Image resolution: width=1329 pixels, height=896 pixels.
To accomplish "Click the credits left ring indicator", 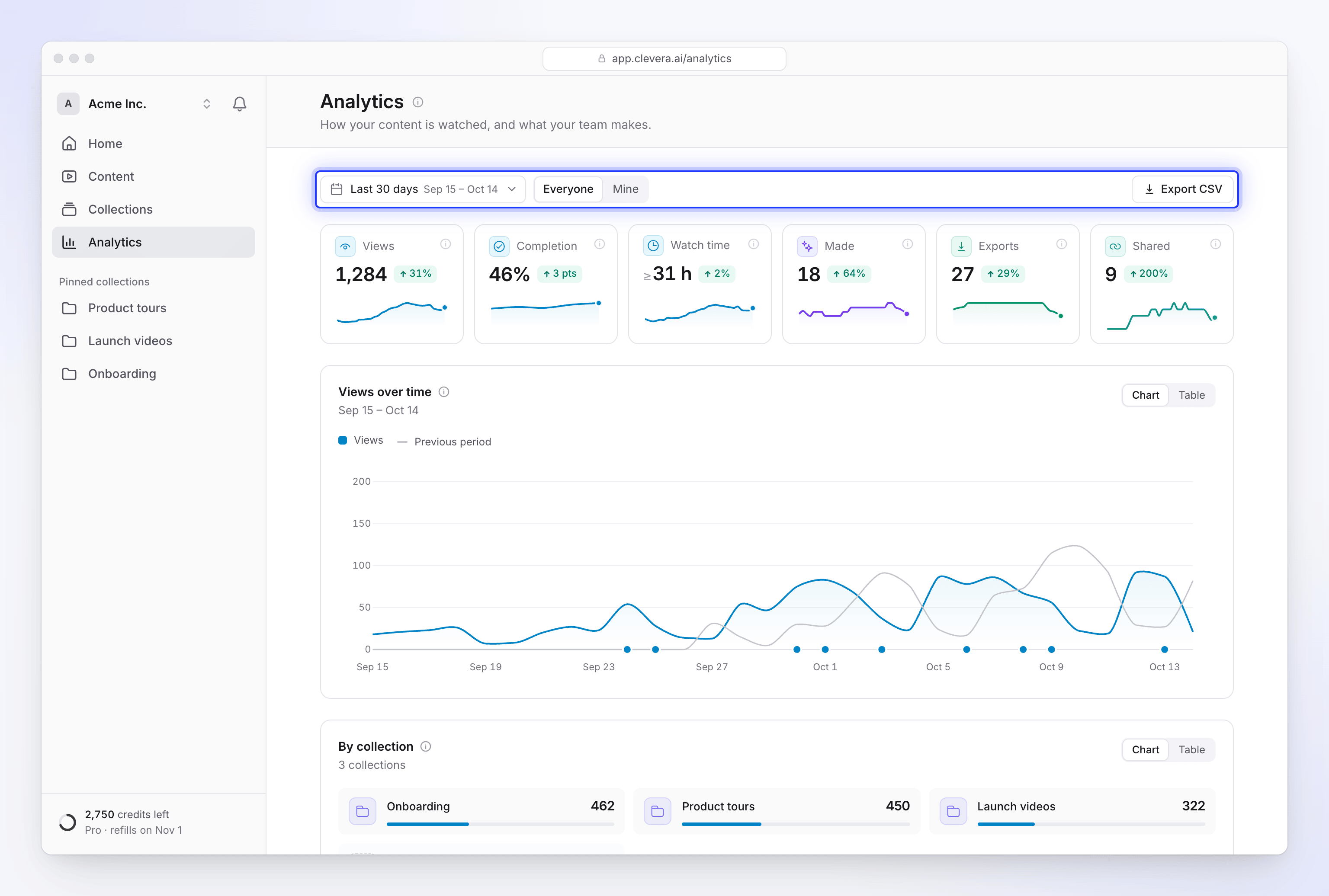I will click(67, 822).
